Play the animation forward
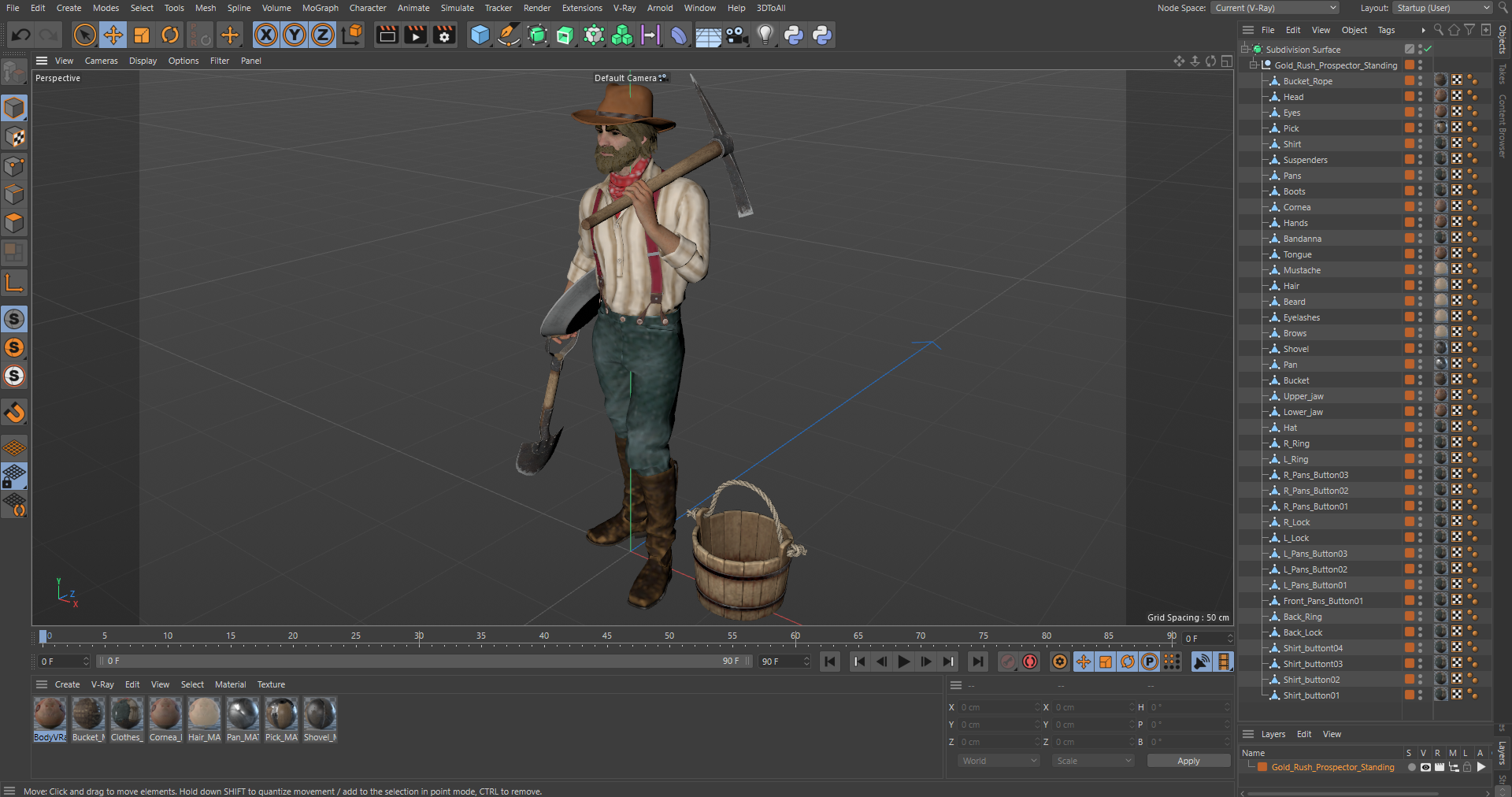Screen dimensions: 1512x797 [x=904, y=662]
